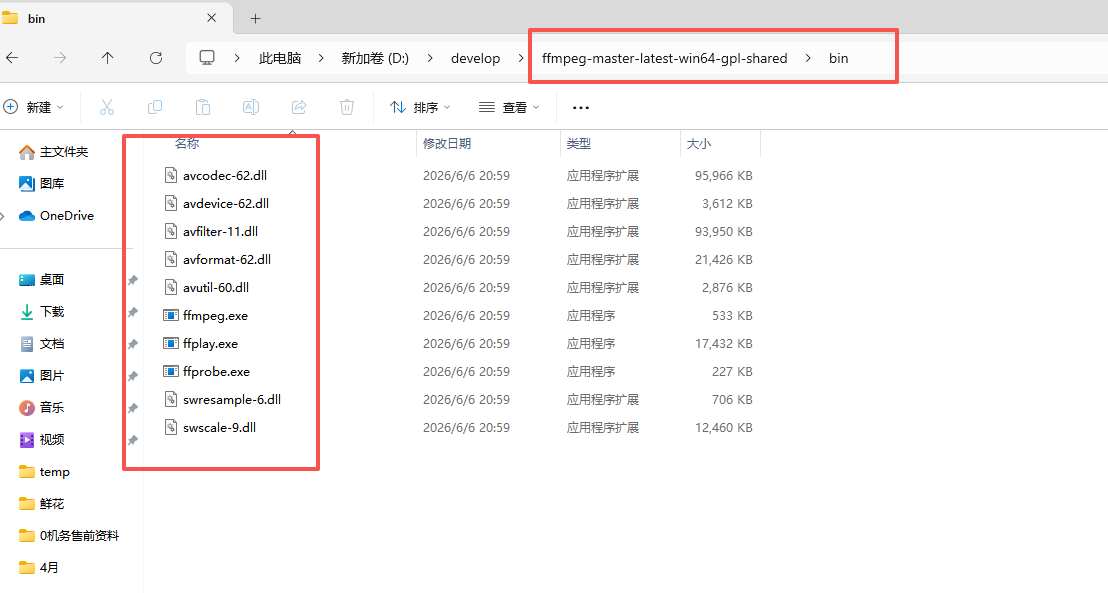1108x593 pixels.
Task: Click the Forward navigation arrow
Action: 60,58
